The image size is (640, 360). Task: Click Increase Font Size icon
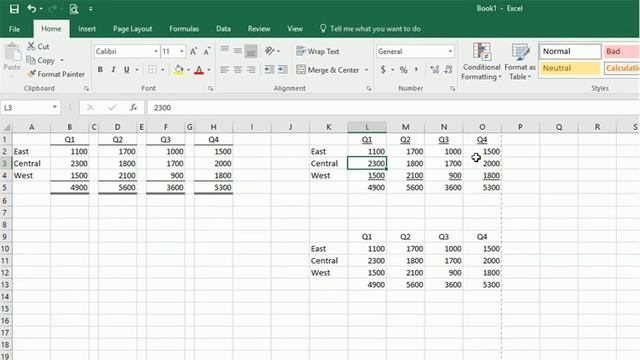tap(193, 51)
